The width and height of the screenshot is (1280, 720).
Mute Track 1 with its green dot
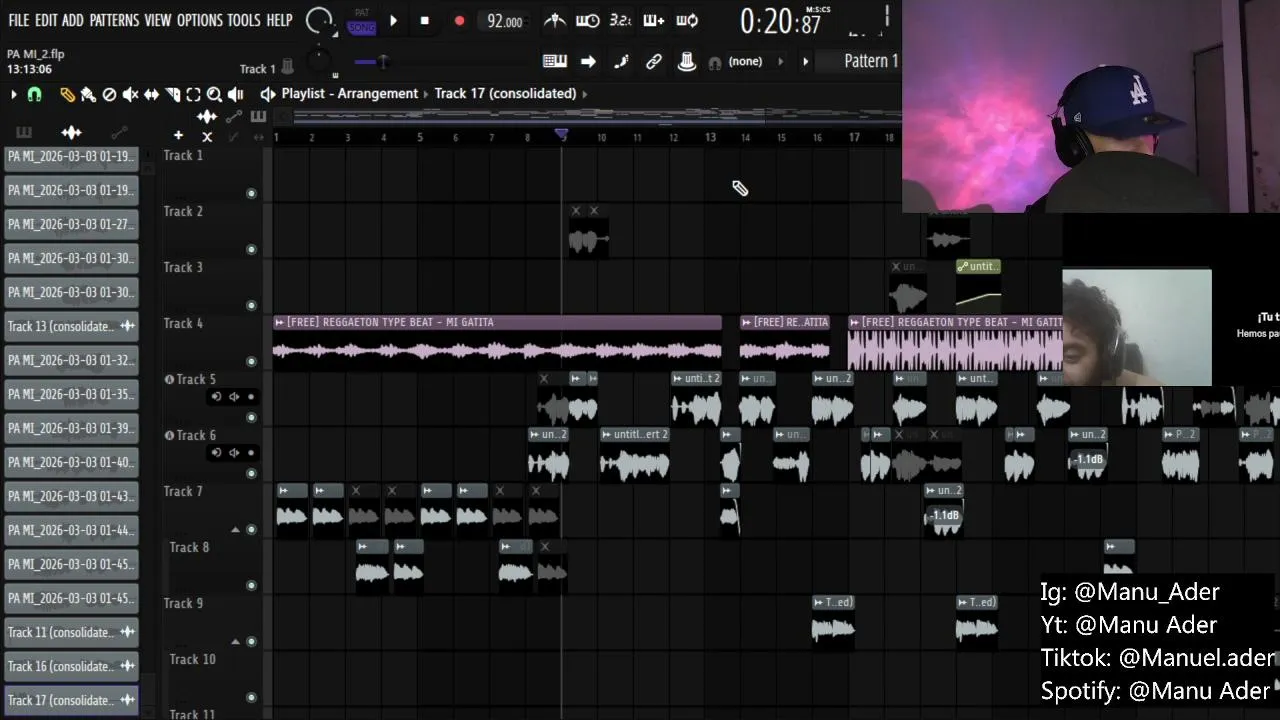coord(251,193)
